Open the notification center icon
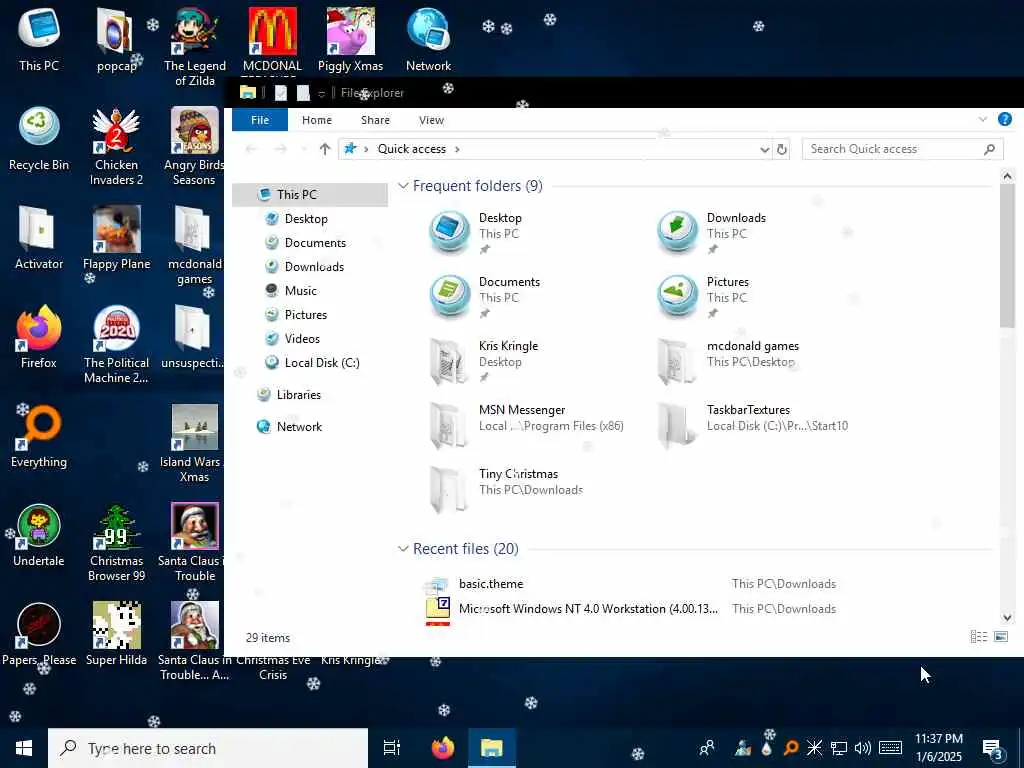 click(x=993, y=748)
